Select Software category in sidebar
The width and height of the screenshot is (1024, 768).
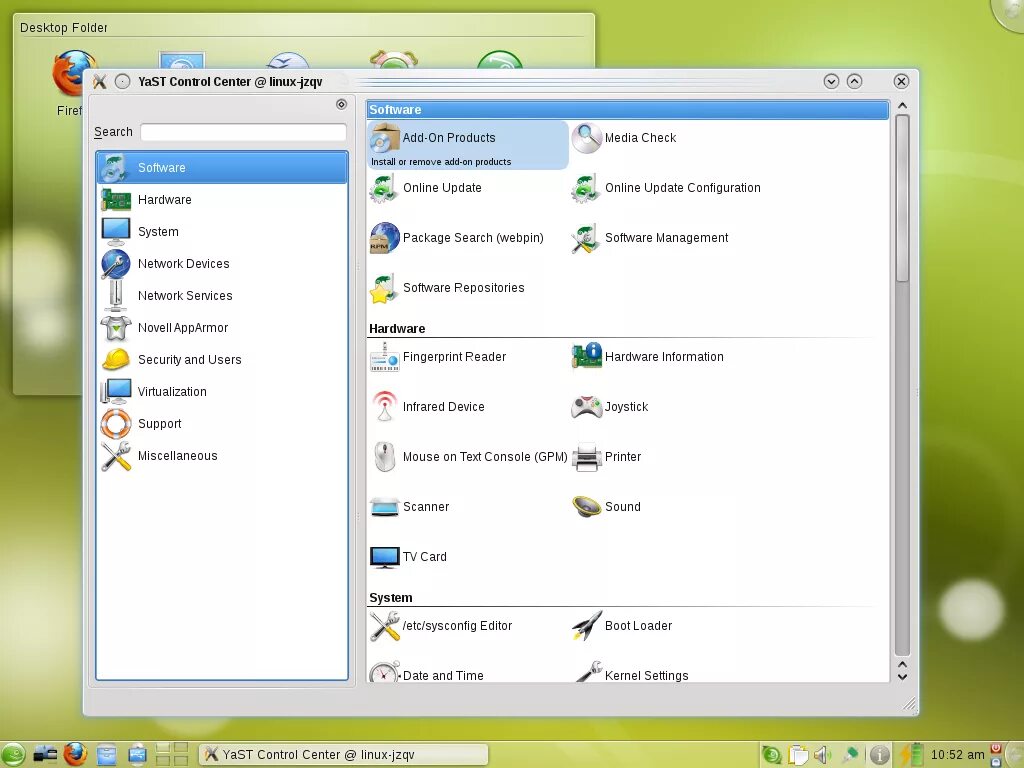222,168
